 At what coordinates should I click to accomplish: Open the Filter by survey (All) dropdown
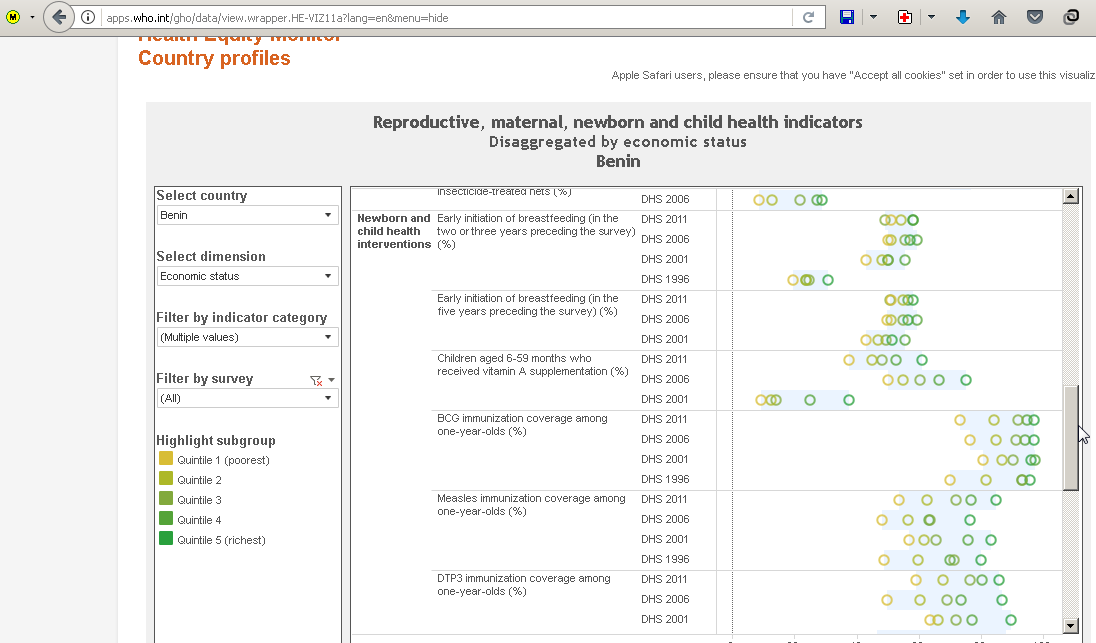[x=247, y=398]
